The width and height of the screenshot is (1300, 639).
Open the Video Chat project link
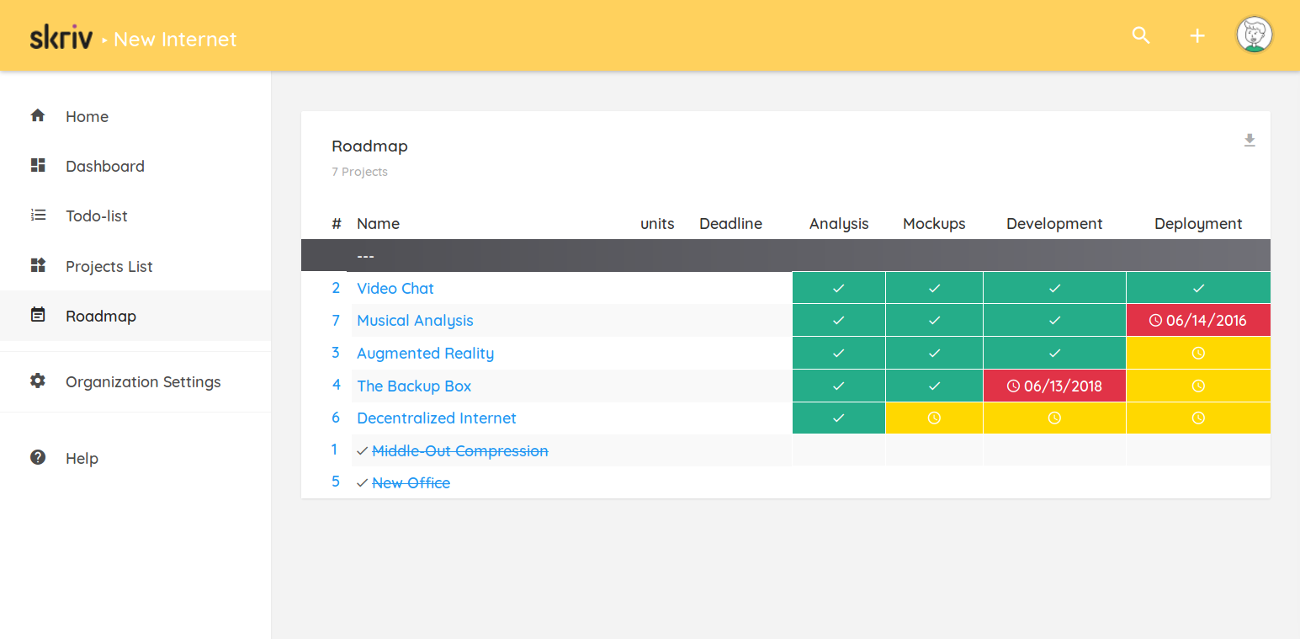[395, 288]
